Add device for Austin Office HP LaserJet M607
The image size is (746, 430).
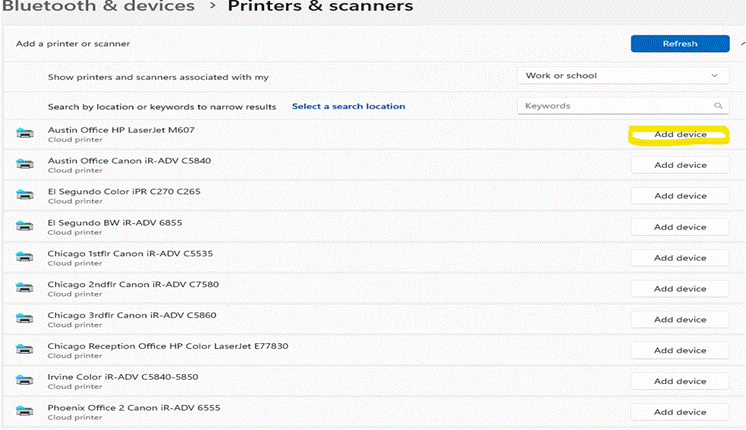(680, 135)
